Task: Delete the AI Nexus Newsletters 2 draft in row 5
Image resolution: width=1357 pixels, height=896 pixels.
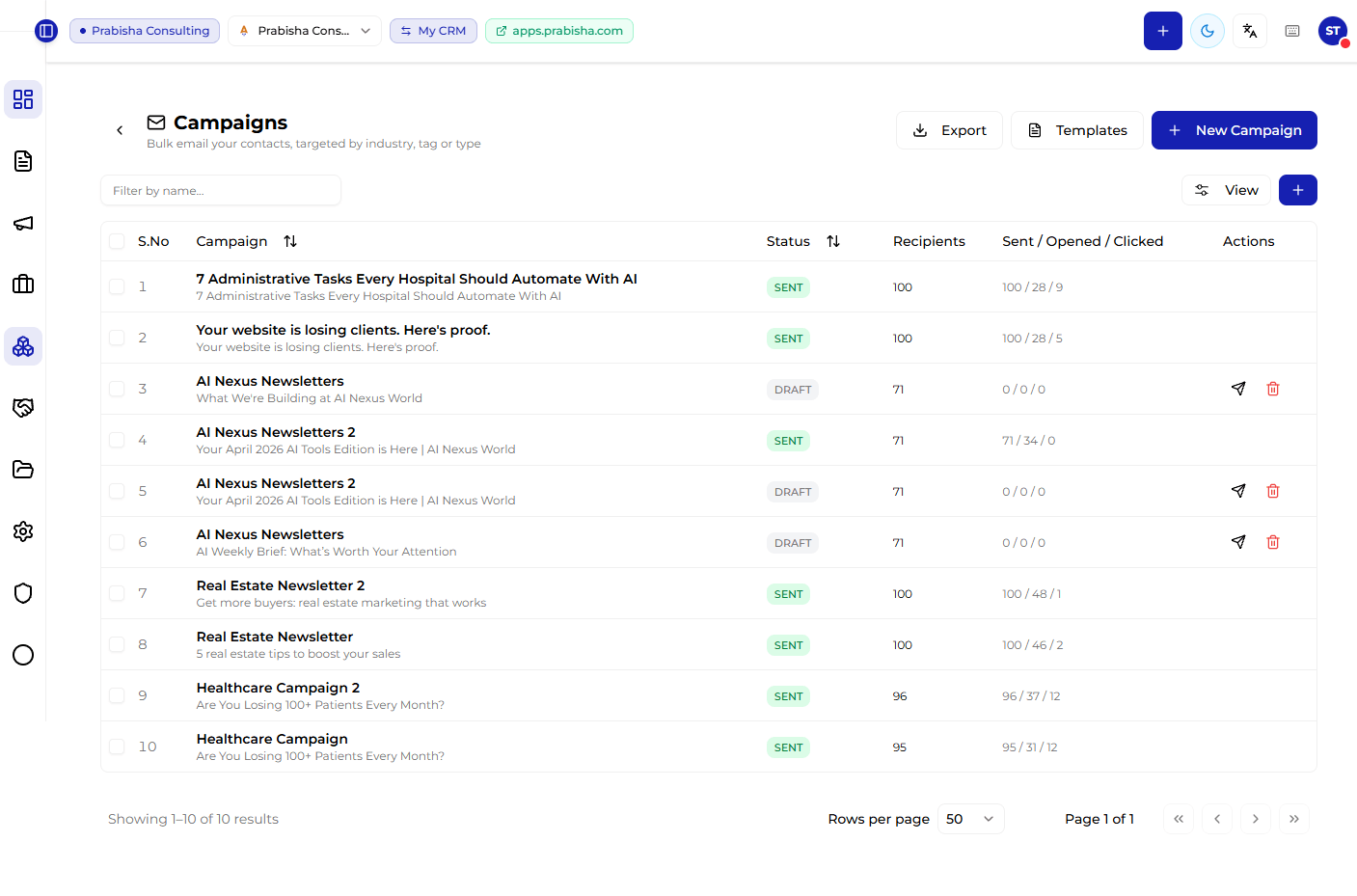Action: 1273,491
